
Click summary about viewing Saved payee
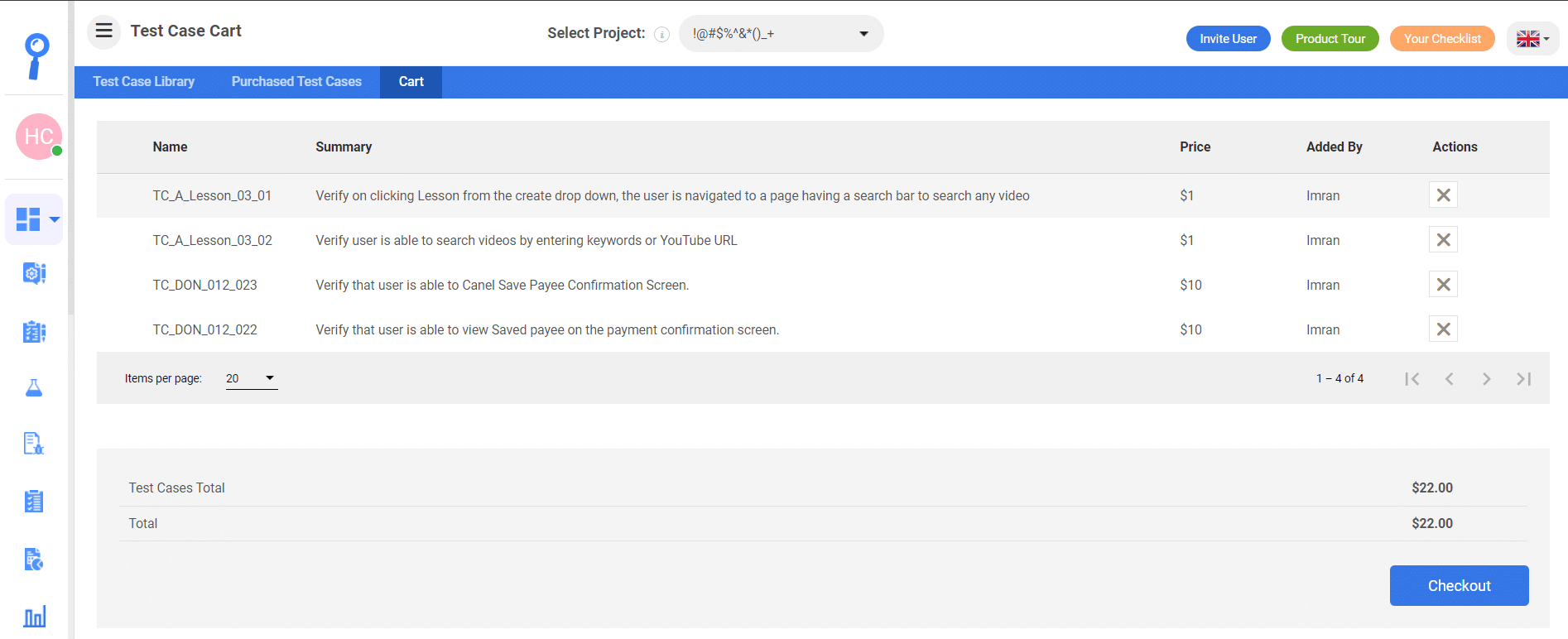(547, 330)
